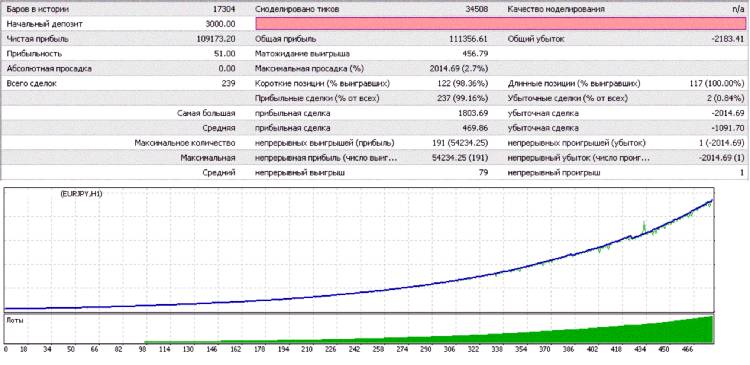Click 'непрерывных проигрышей (убыток)' label
750x365 pixels.
click(576, 143)
